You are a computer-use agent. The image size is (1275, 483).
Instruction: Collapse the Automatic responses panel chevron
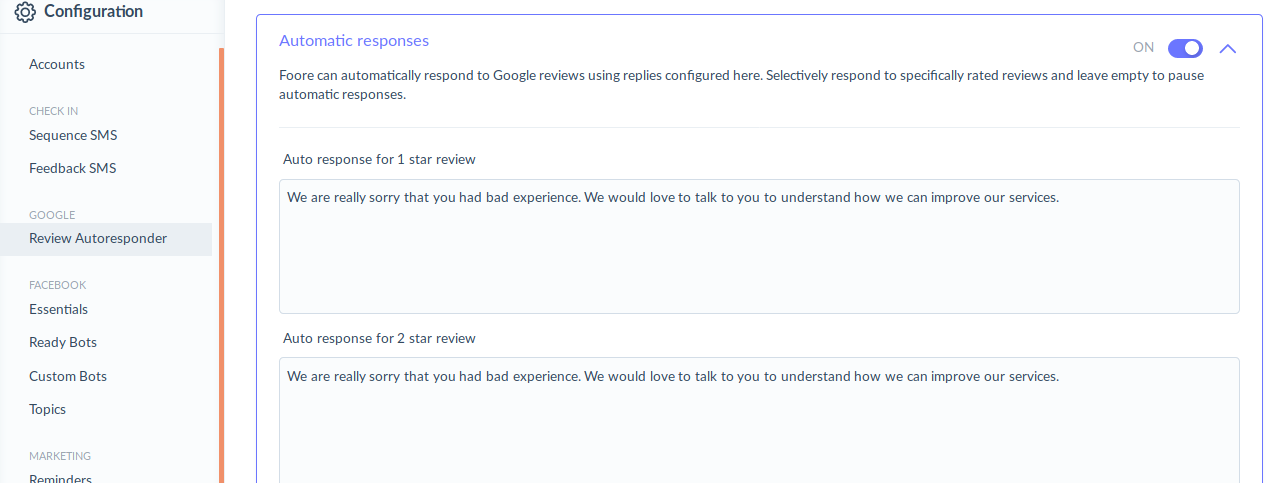[1228, 48]
